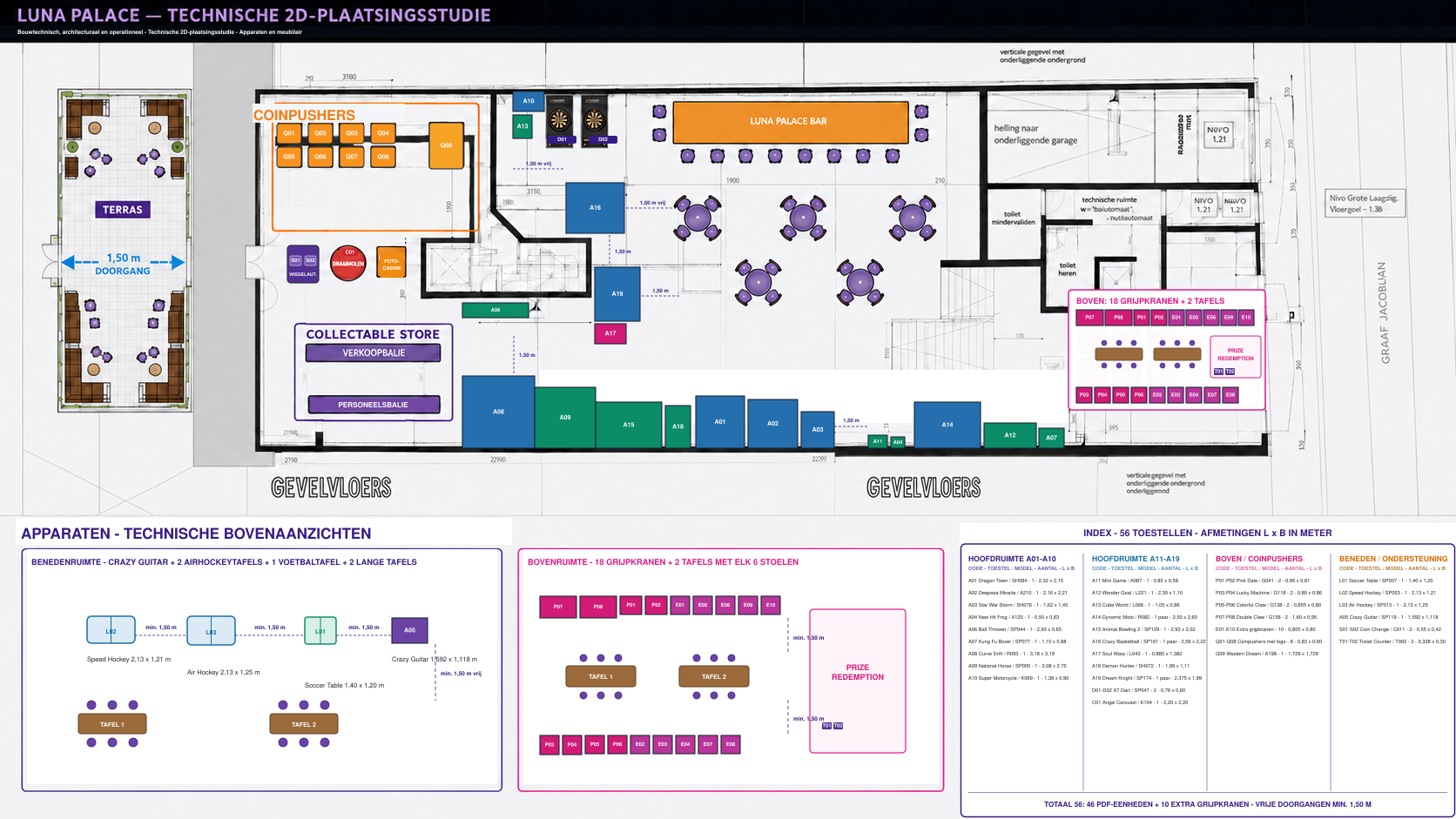
Task: Click the blue A01 block
Action: (720, 421)
